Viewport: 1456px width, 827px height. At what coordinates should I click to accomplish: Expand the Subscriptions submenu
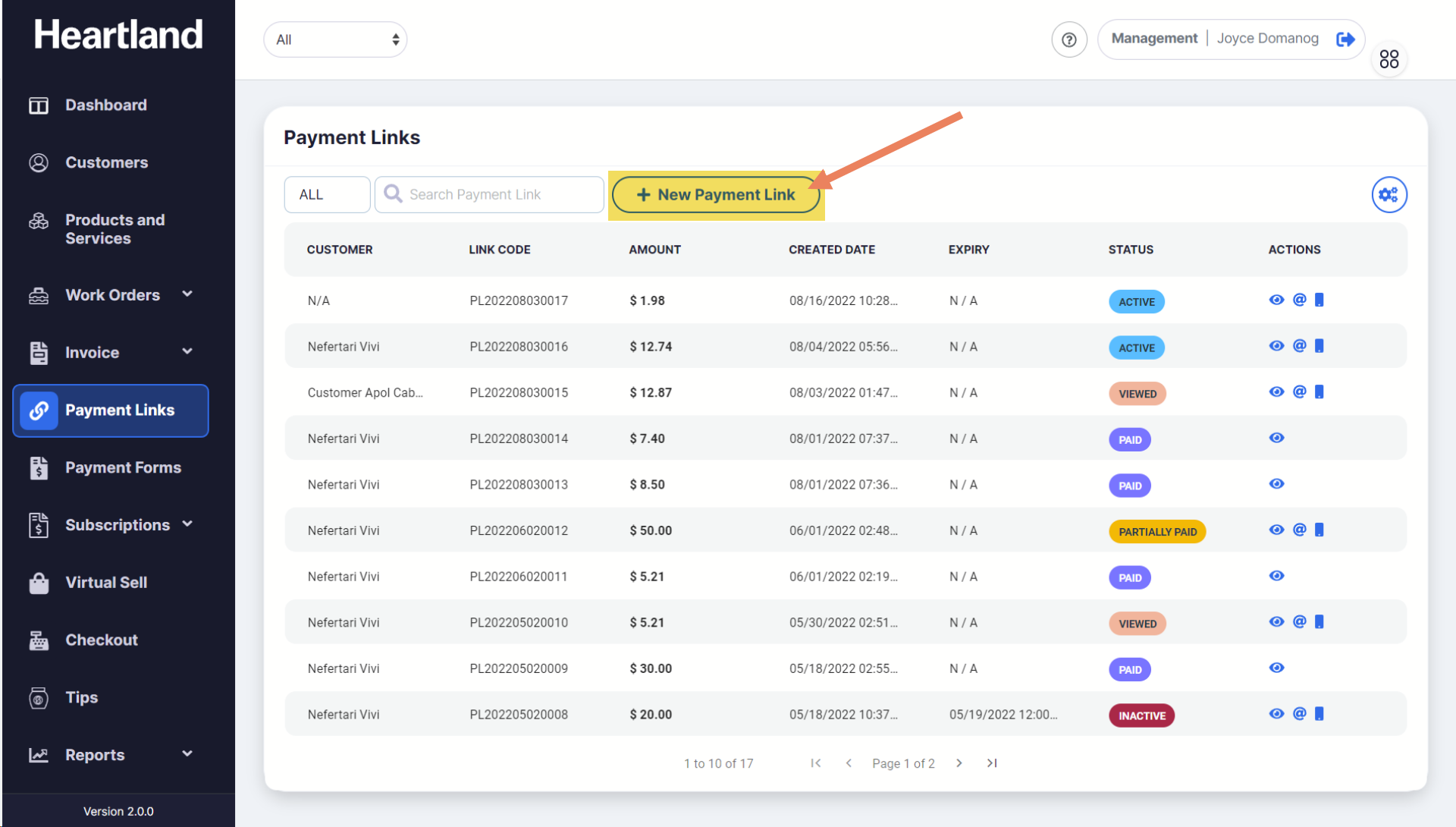click(118, 525)
